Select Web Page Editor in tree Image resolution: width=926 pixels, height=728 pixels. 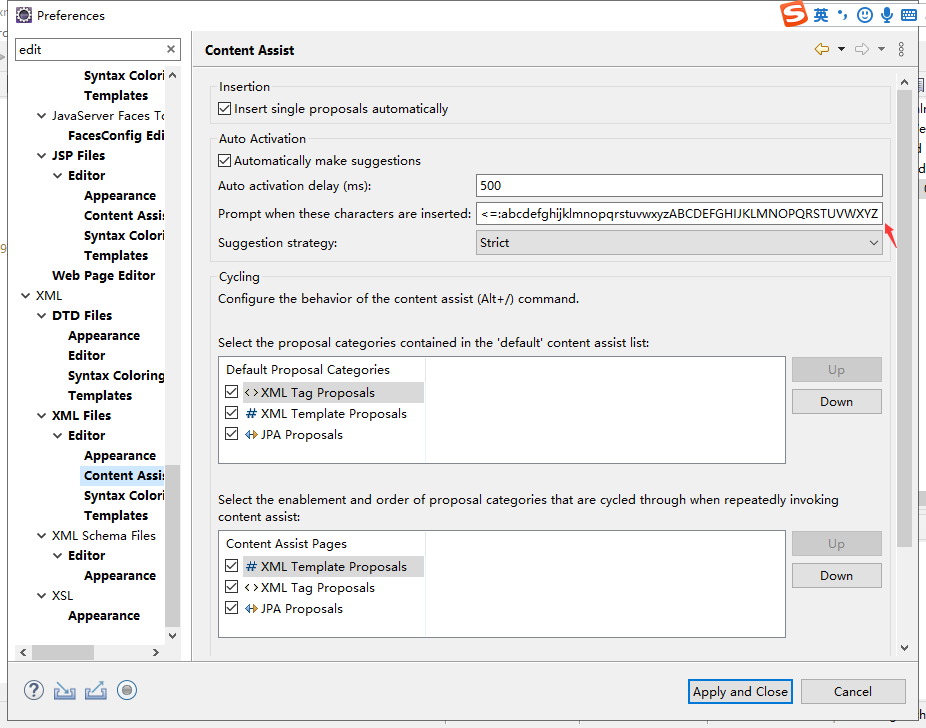pos(104,276)
